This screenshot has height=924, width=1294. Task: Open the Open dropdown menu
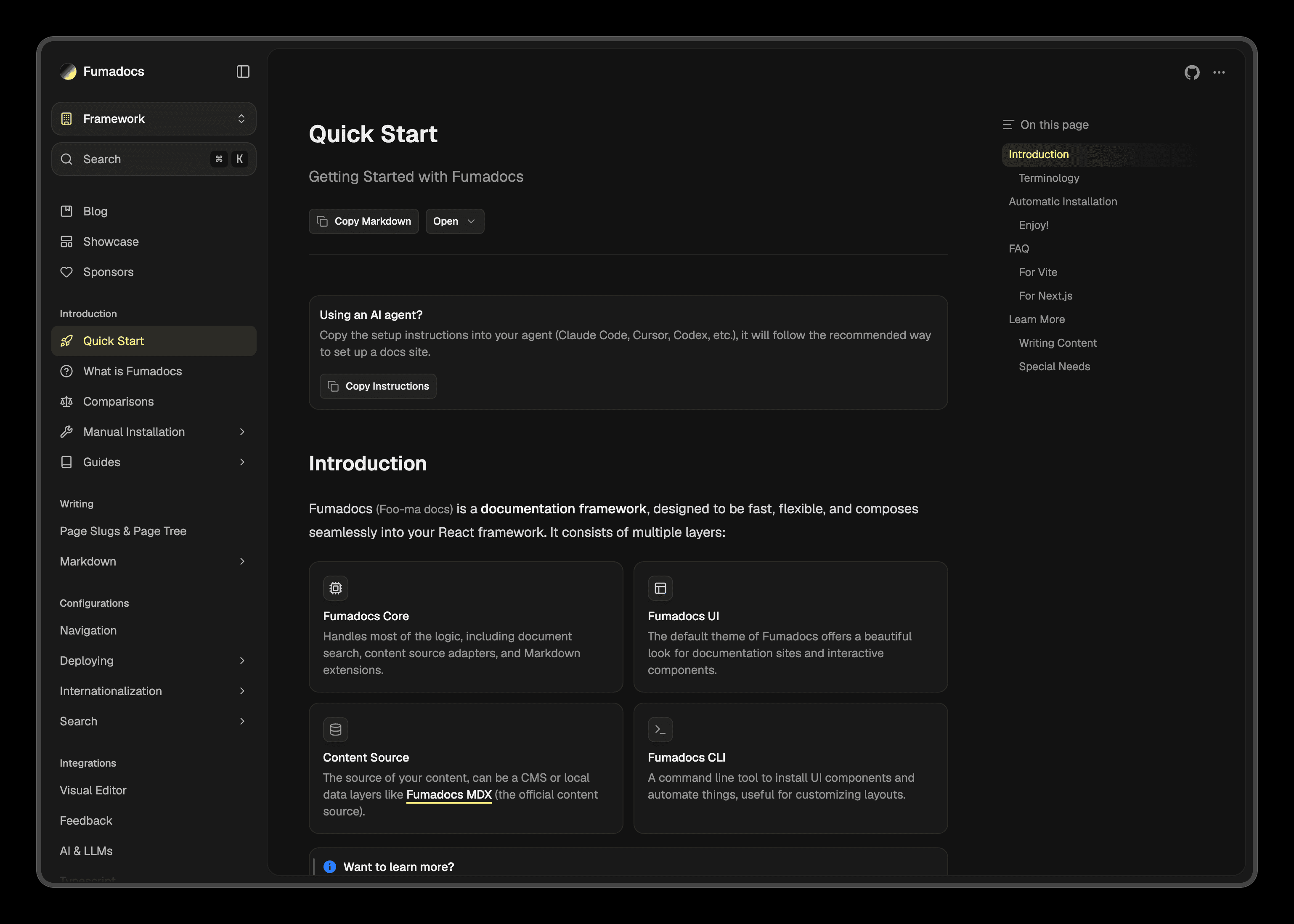pyautogui.click(x=454, y=221)
